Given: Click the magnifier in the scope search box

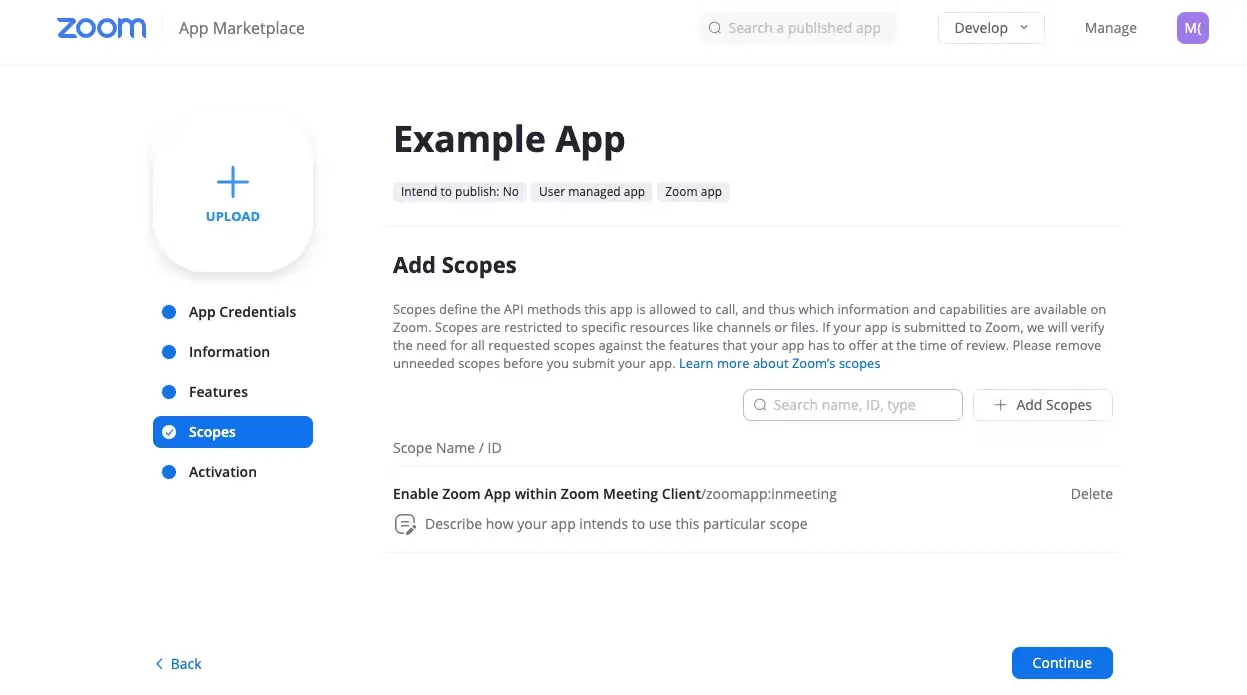Looking at the screenshot, I should (x=760, y=404).
